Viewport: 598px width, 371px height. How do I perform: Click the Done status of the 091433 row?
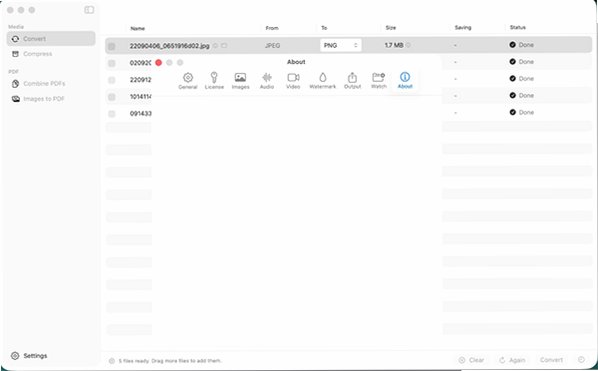[x=521, y=112]
